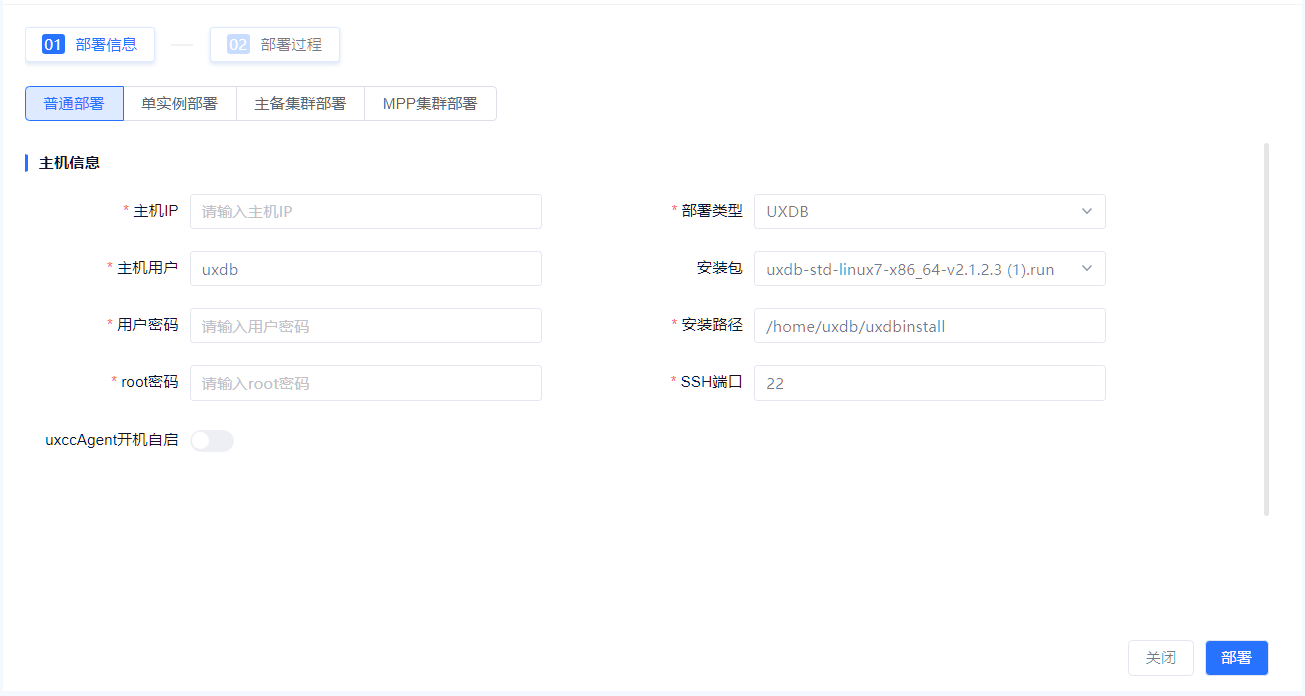Expand the 部署类型 dropdown arrow
Image resolution: width=1305 pixels, height=696 pixels.
pyautogui.click(x=1087, y=212)
